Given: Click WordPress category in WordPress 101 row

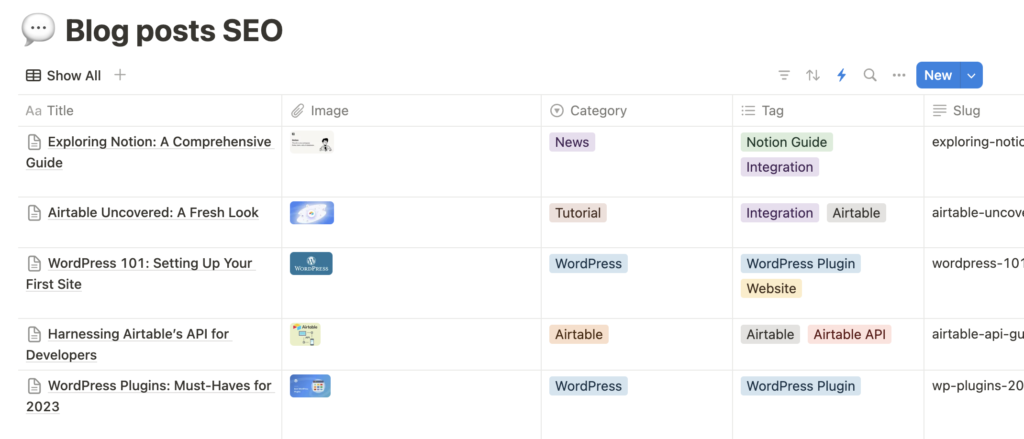Looking at the screenshot, I should 588,264.
